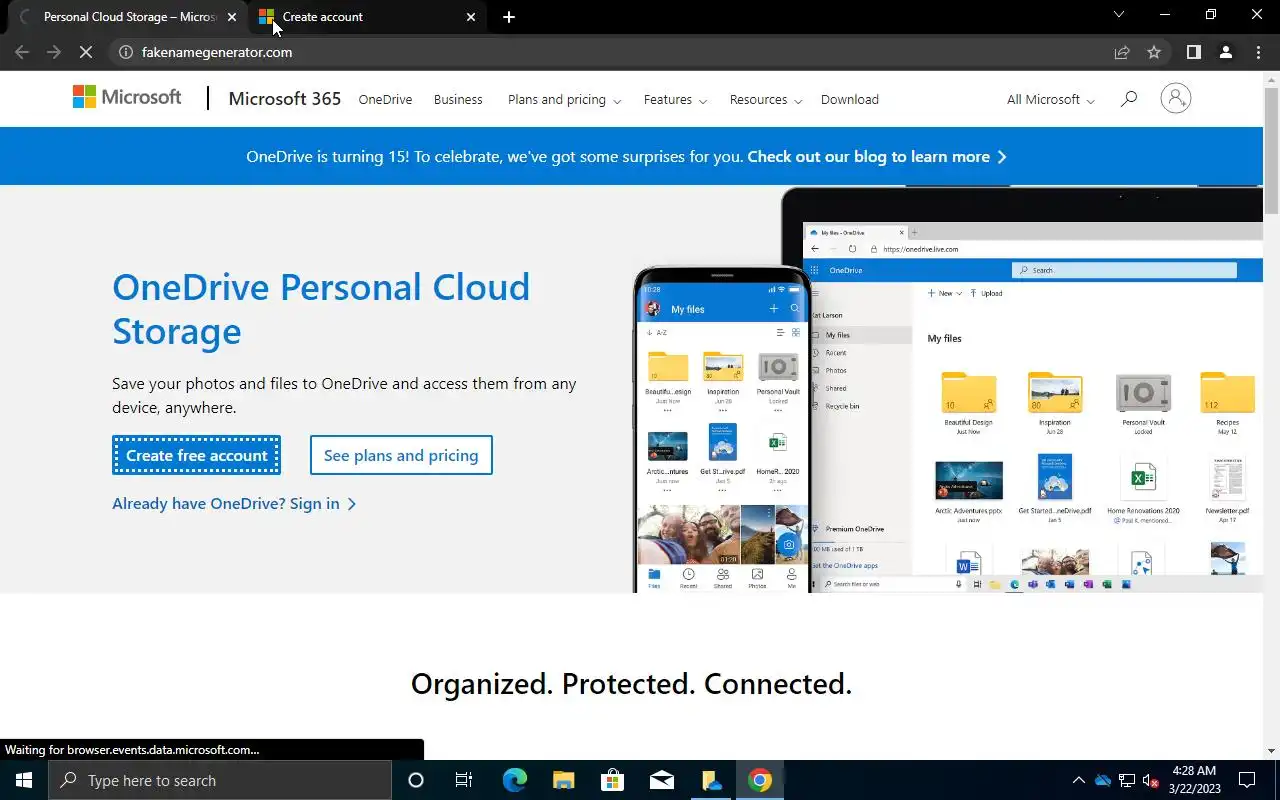Toggle Chrome side panel icon

[1193, 52]
